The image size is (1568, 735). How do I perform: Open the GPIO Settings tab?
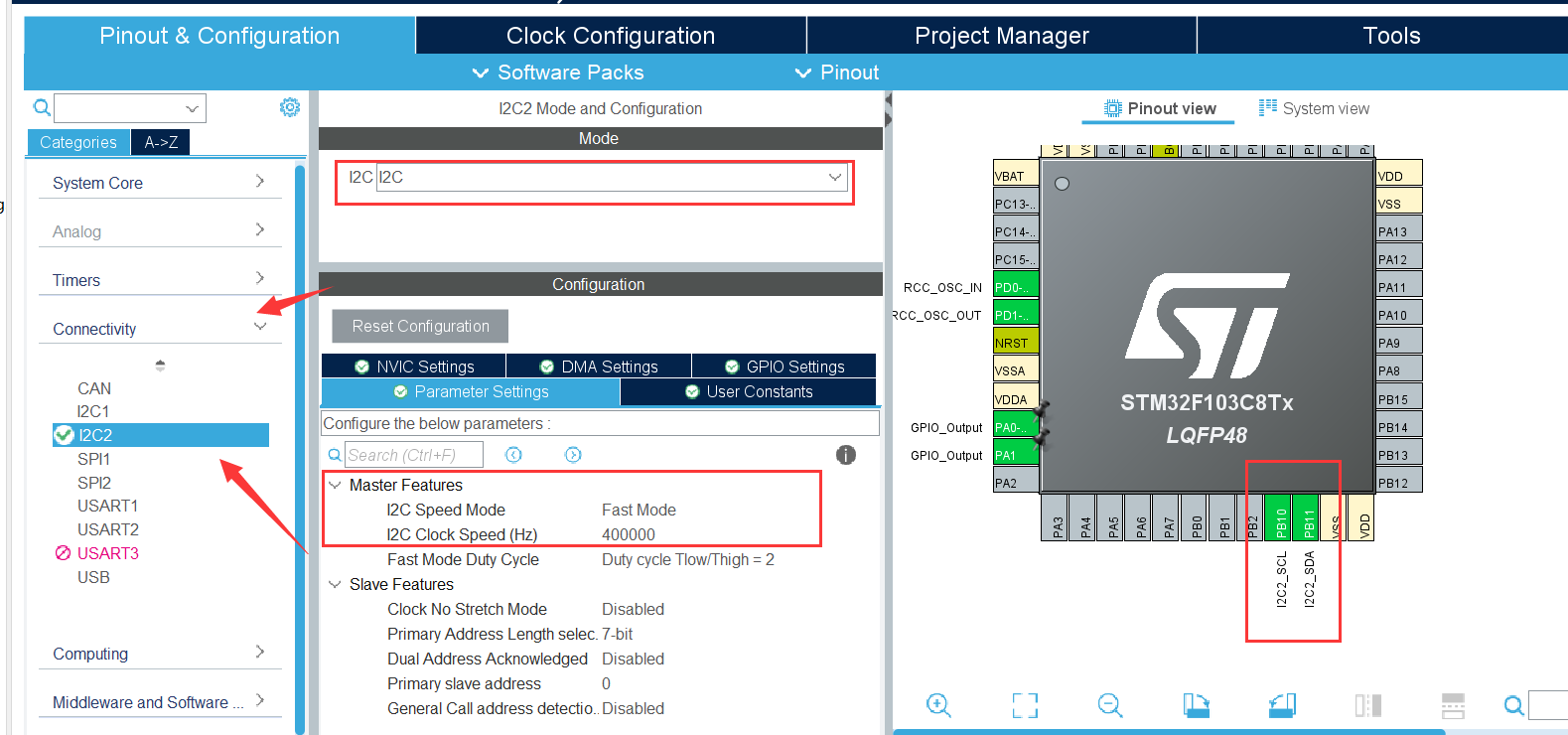pos(784,367)
